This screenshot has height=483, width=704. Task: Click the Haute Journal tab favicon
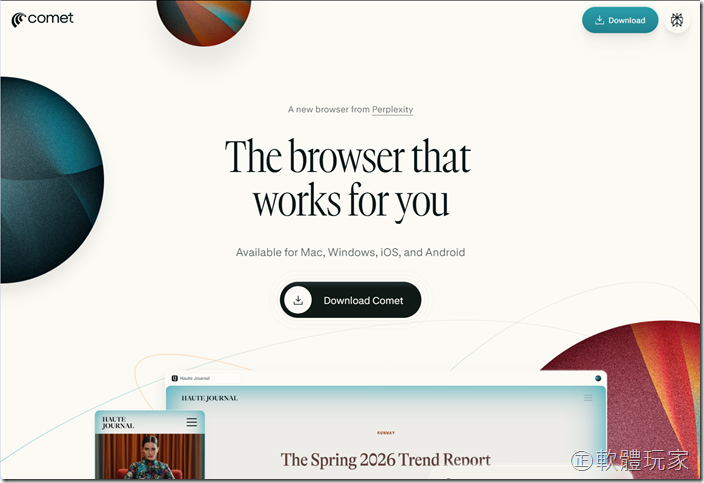click(x=175, y=378)
